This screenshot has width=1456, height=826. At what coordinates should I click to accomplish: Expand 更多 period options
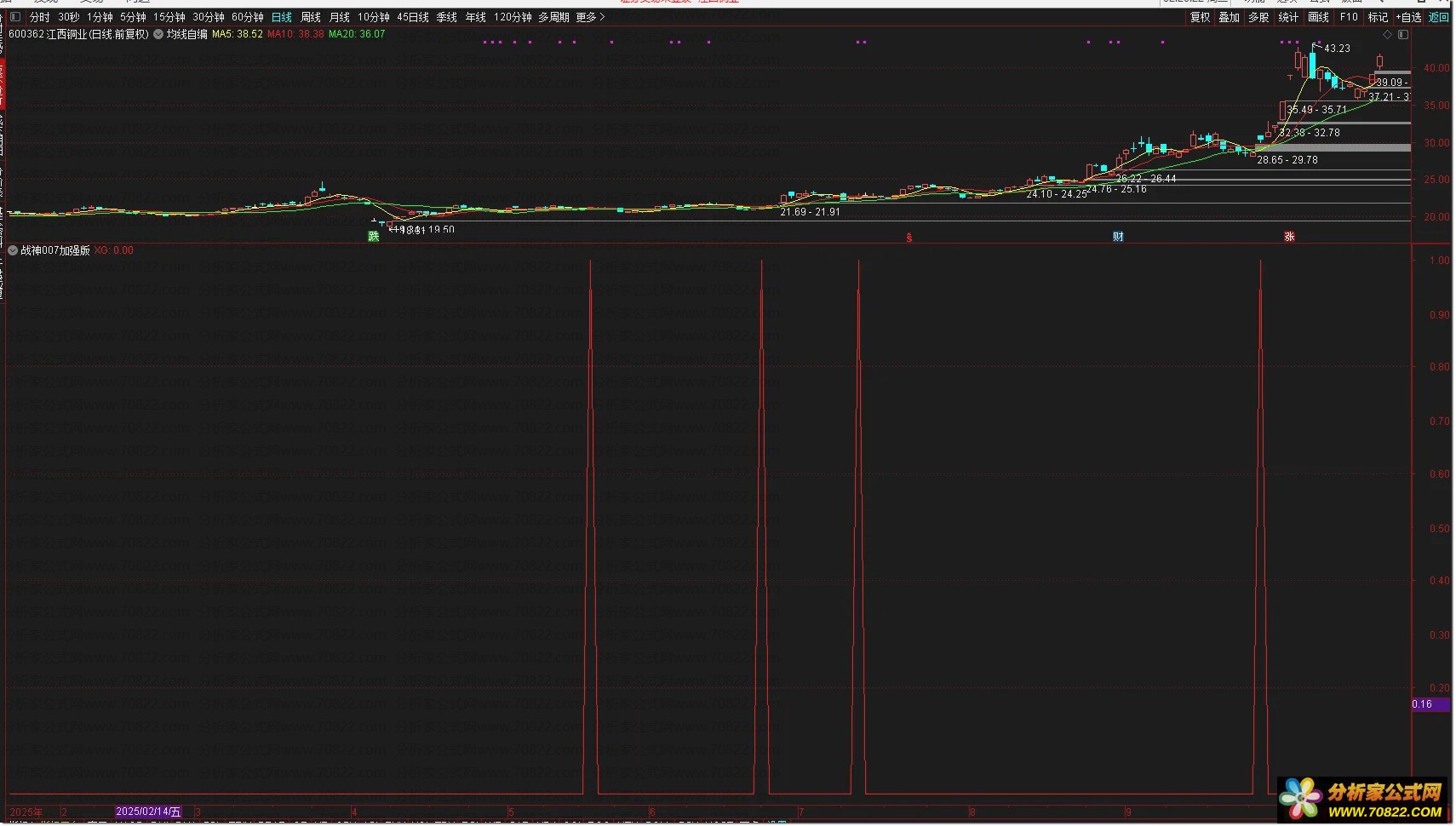[590, 17]
